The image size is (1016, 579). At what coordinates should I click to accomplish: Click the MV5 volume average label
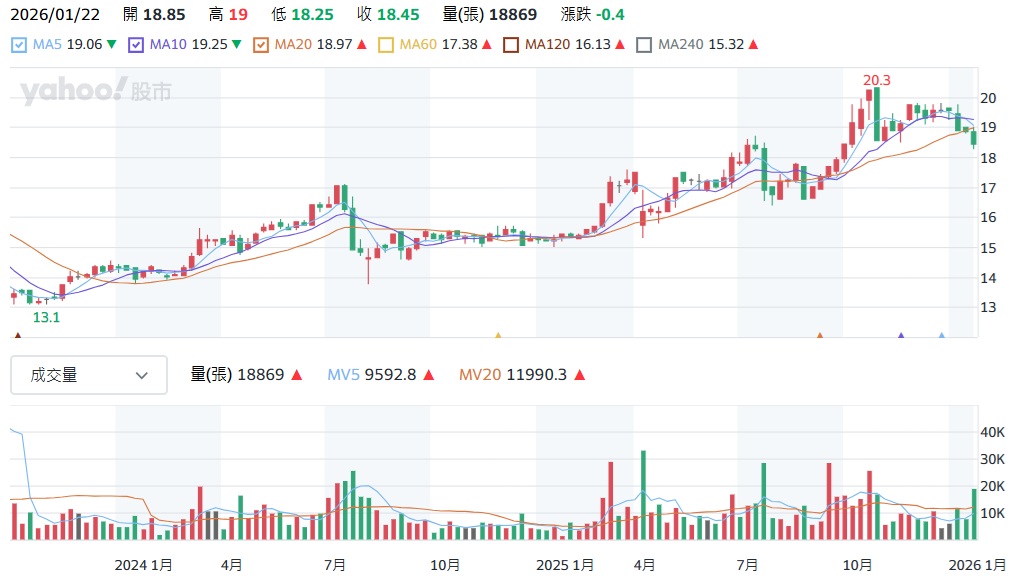(343, 375)
